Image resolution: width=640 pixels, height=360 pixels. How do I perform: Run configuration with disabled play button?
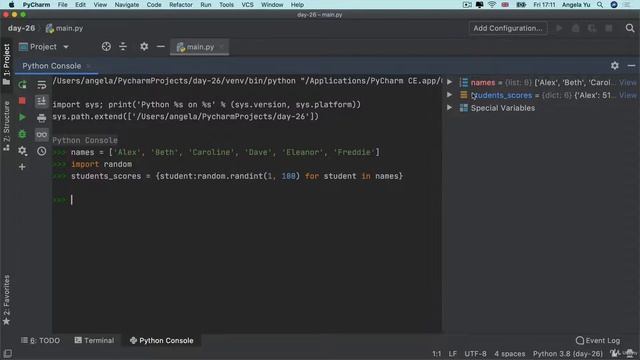tap(559, 28)
